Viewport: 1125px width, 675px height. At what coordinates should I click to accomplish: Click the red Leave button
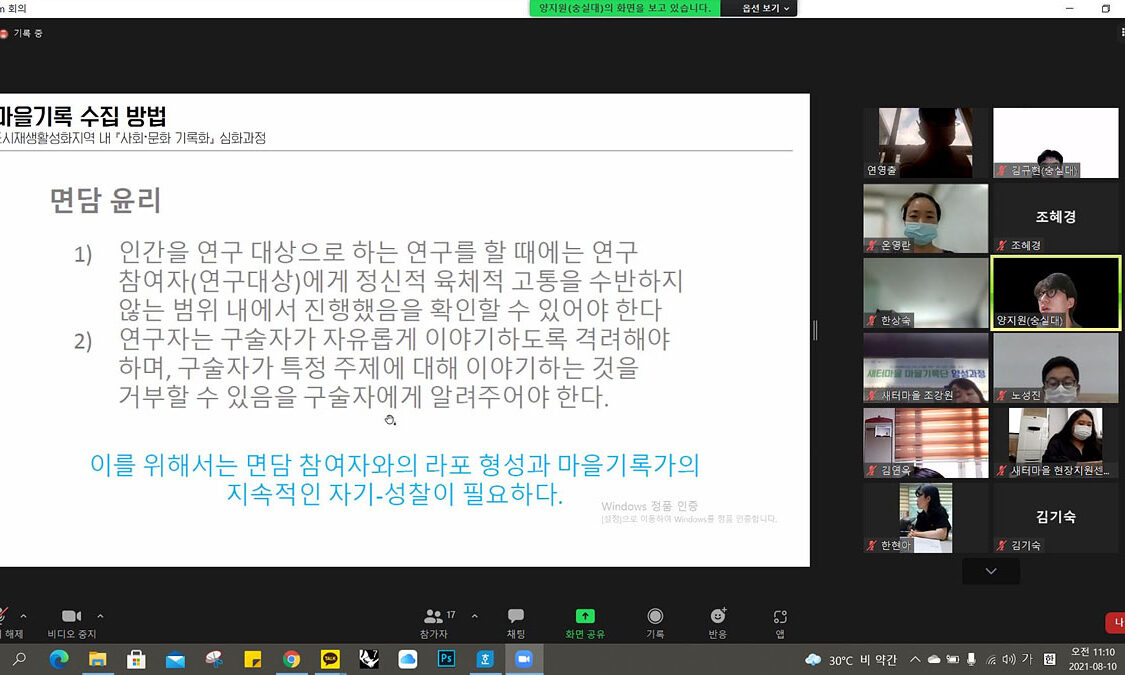1116,622
